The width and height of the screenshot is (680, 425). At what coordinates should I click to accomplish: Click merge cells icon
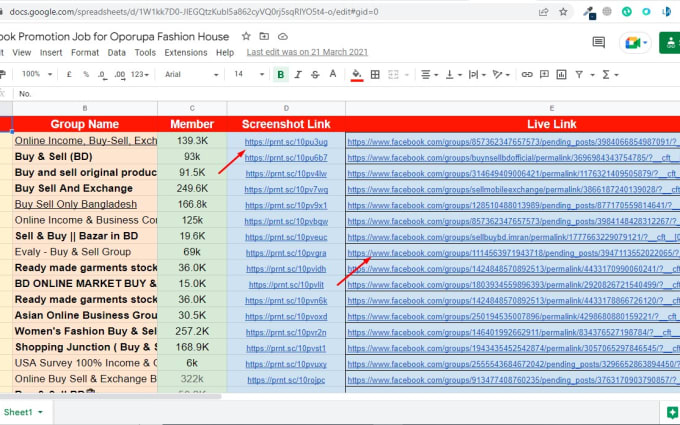(x=393, y=75)
